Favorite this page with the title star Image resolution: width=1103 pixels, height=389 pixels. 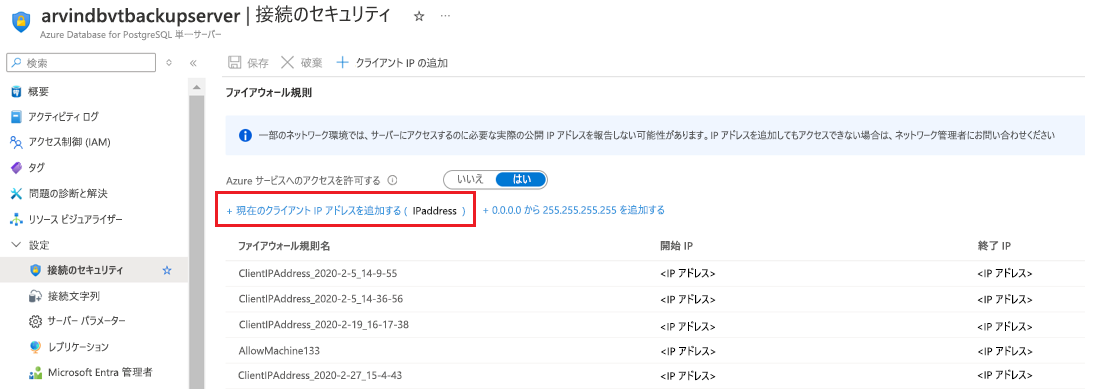(419, 16)
